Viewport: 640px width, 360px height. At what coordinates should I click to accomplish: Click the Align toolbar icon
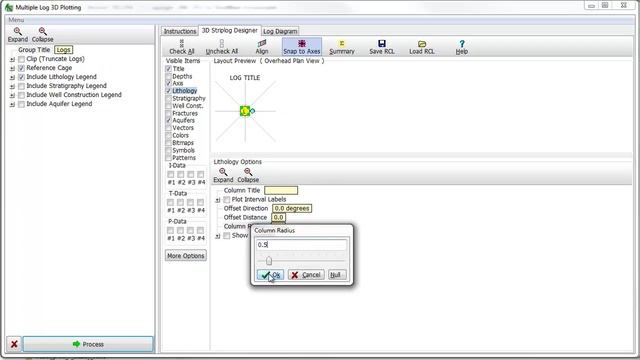[262, 43]
